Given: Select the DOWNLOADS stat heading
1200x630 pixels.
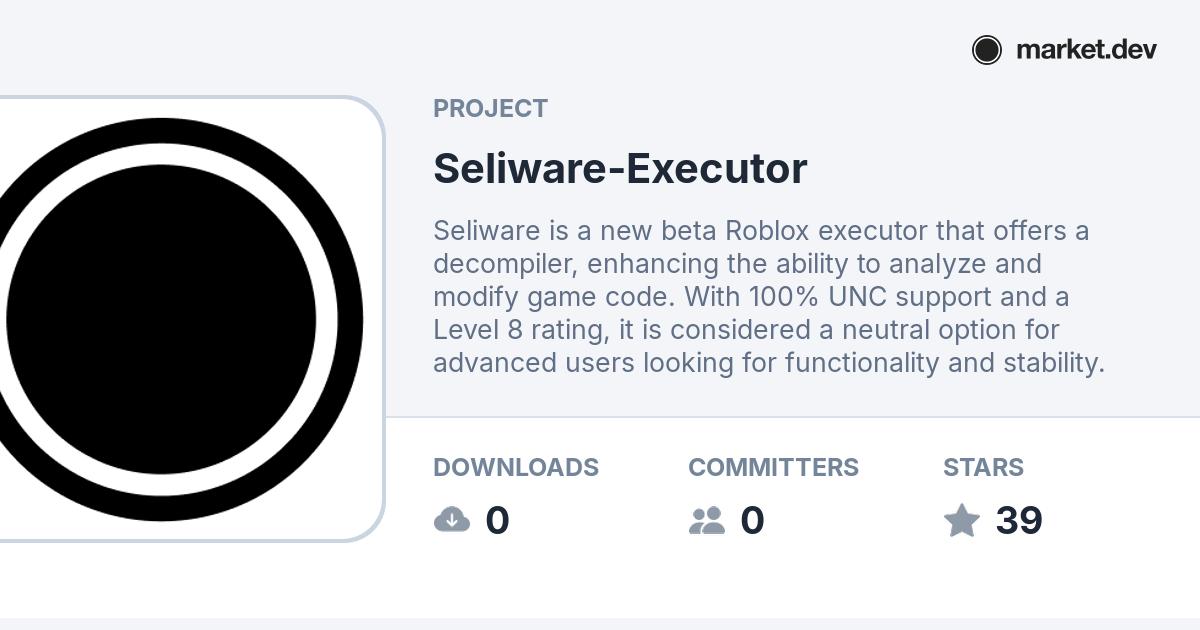Looking at the screenshot, I should (516, 467).
